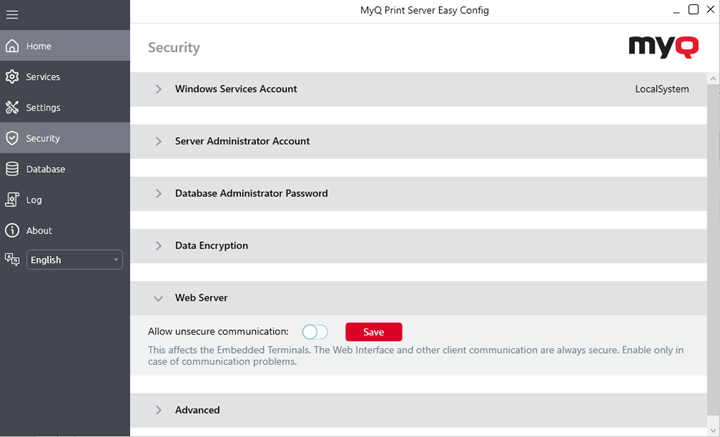Click the Database stack icon

click(12, 169)
